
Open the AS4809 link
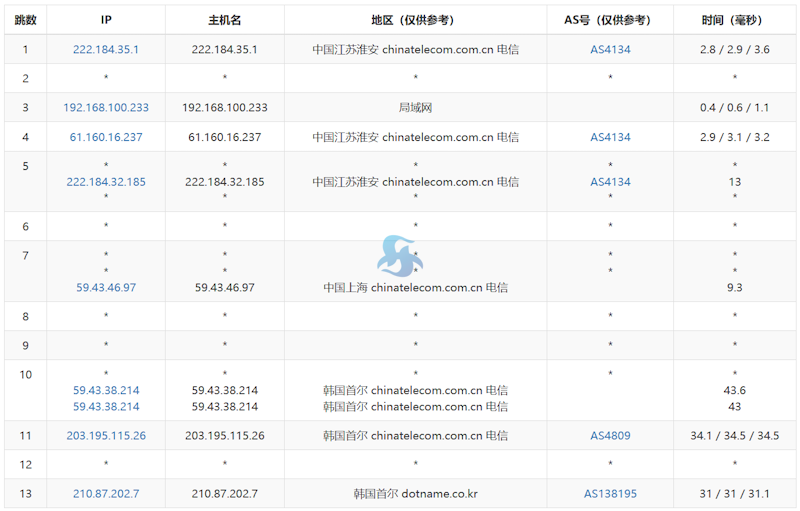[610, 436]
